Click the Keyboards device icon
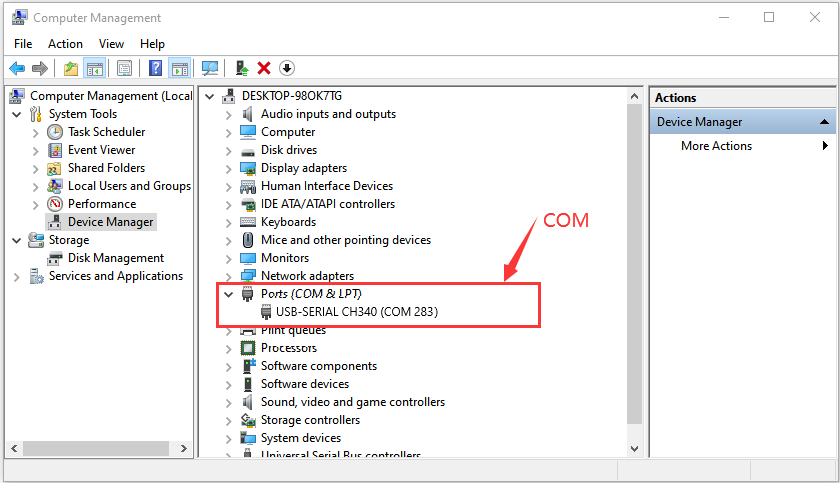840x483 pixels. point(248,222)
